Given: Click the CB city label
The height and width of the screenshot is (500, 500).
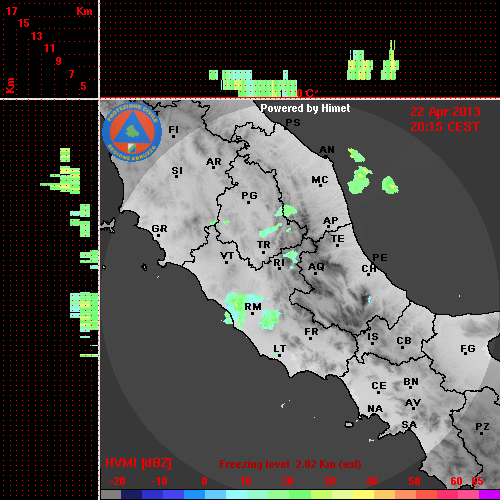Looking at the screenshot, I should [404, 341].
